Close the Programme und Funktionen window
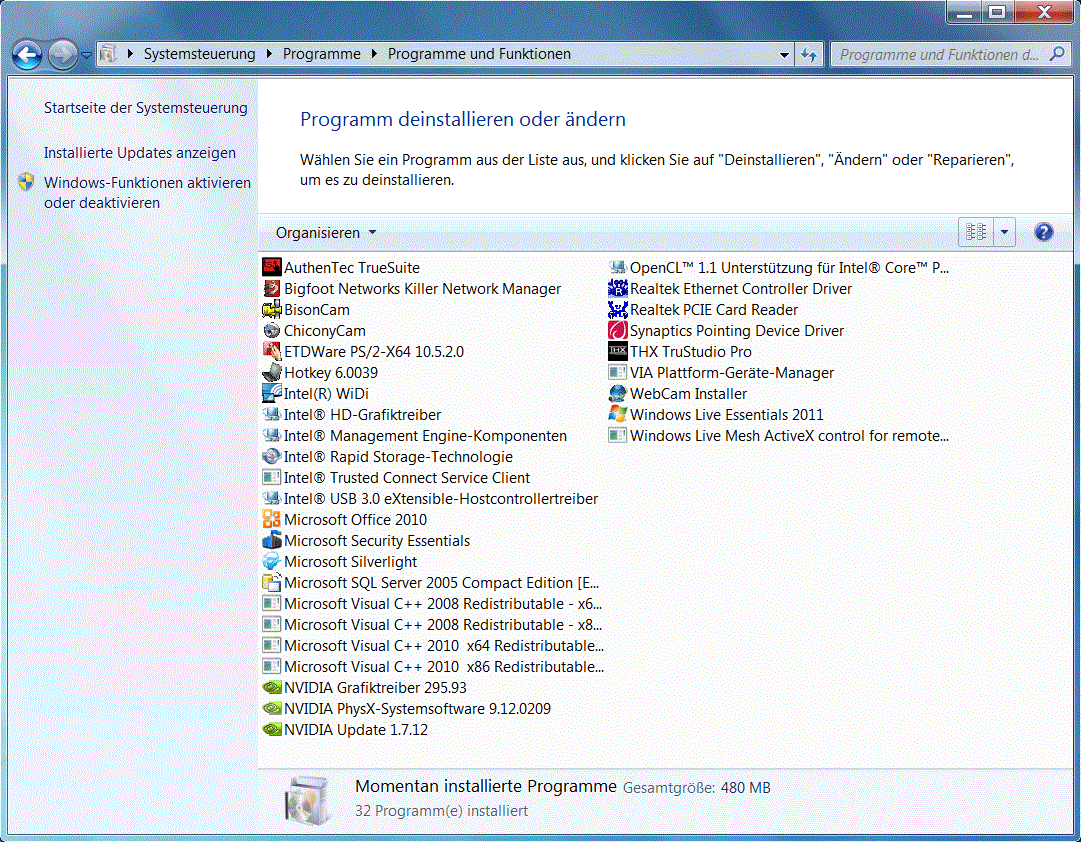This screenshot has width=1081, height=842. (x=1043, y=12)
